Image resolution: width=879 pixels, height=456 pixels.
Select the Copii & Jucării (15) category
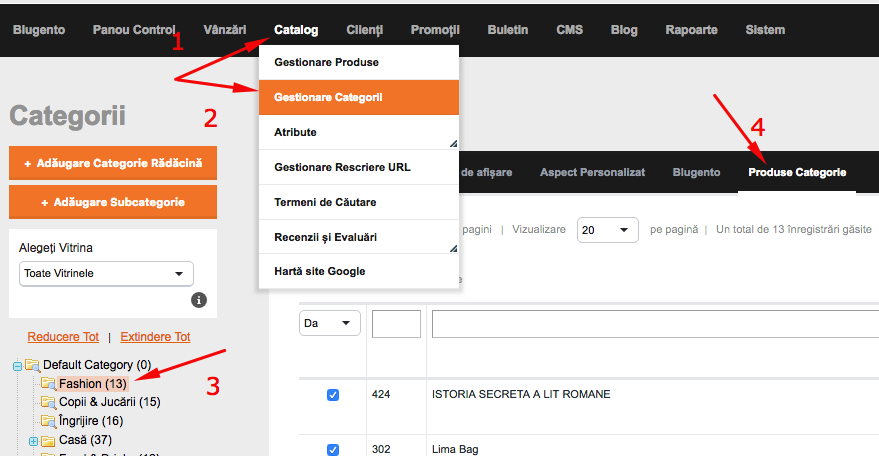(110, 403)
